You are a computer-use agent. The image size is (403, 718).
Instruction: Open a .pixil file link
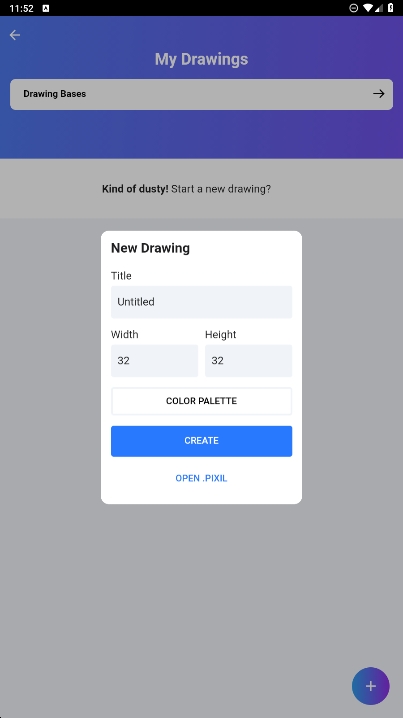202,478
